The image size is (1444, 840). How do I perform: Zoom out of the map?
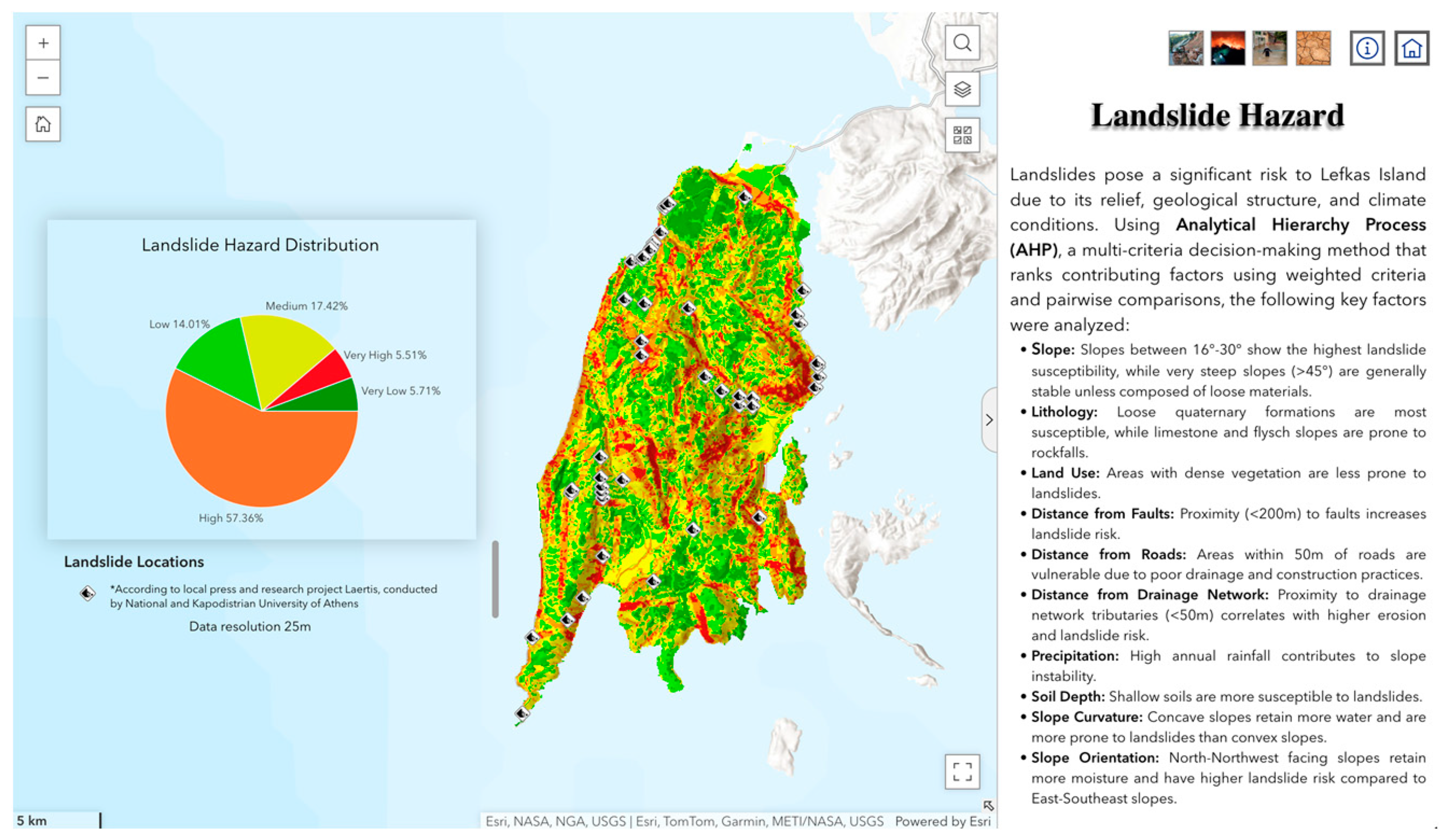tap(43, 78)
